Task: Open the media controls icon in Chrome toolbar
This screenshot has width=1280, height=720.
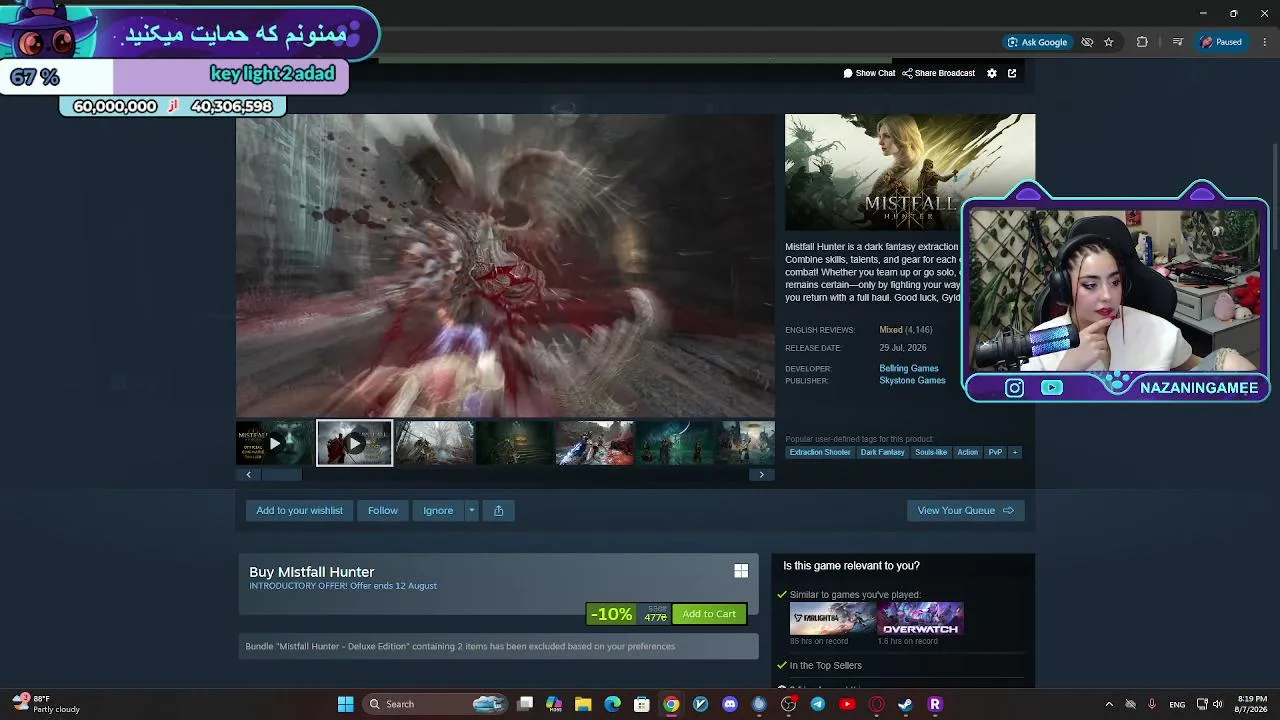Action: coord(1177,42)
